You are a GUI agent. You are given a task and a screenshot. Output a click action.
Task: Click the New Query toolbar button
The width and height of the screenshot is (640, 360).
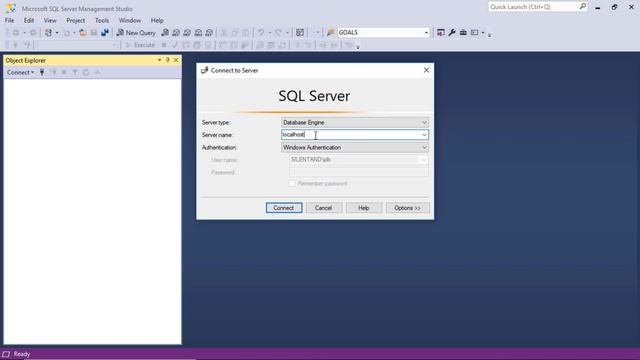tap(136, 33)
